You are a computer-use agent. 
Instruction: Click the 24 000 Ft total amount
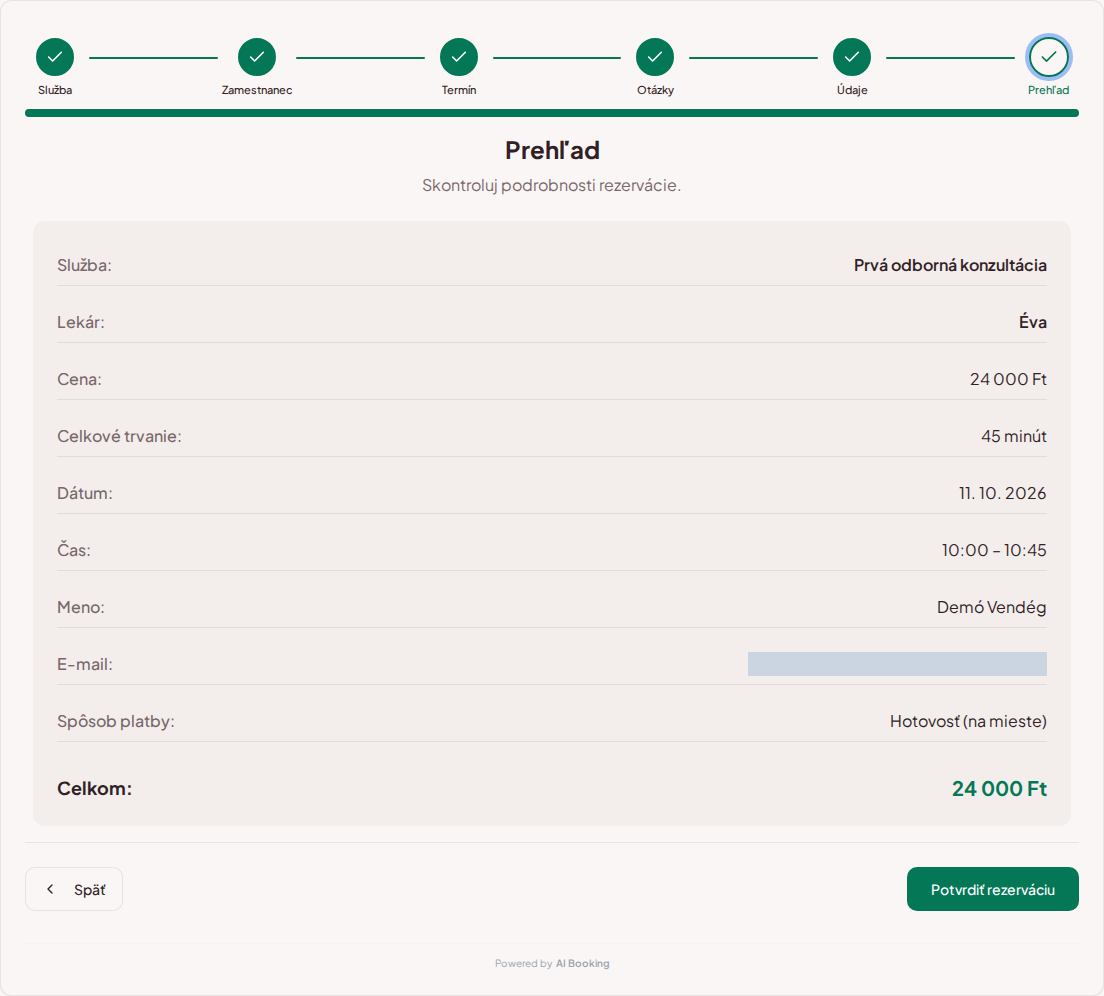tap(999, 788)
